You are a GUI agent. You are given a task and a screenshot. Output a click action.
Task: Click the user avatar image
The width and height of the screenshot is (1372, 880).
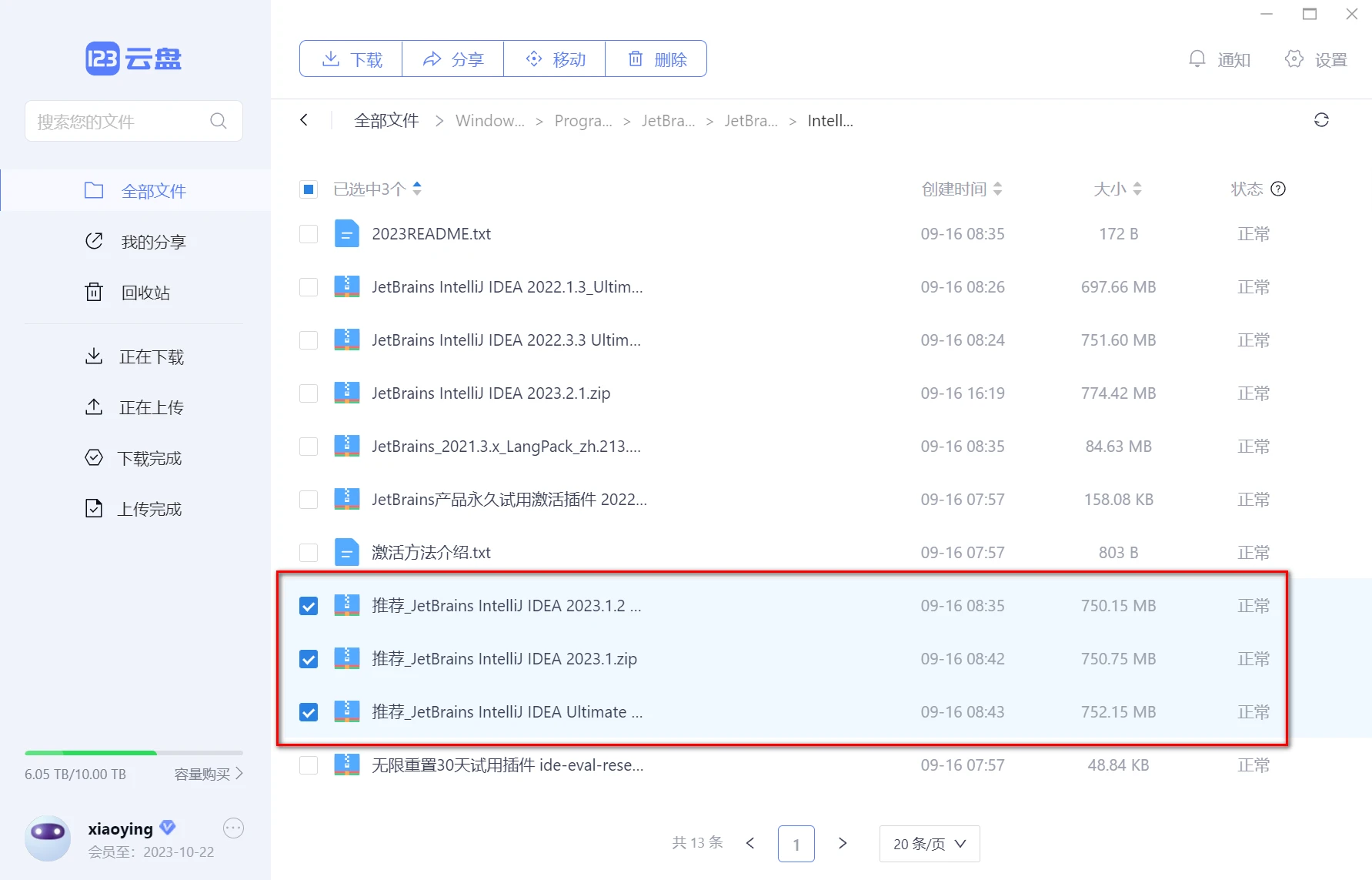tap(48, 838)
